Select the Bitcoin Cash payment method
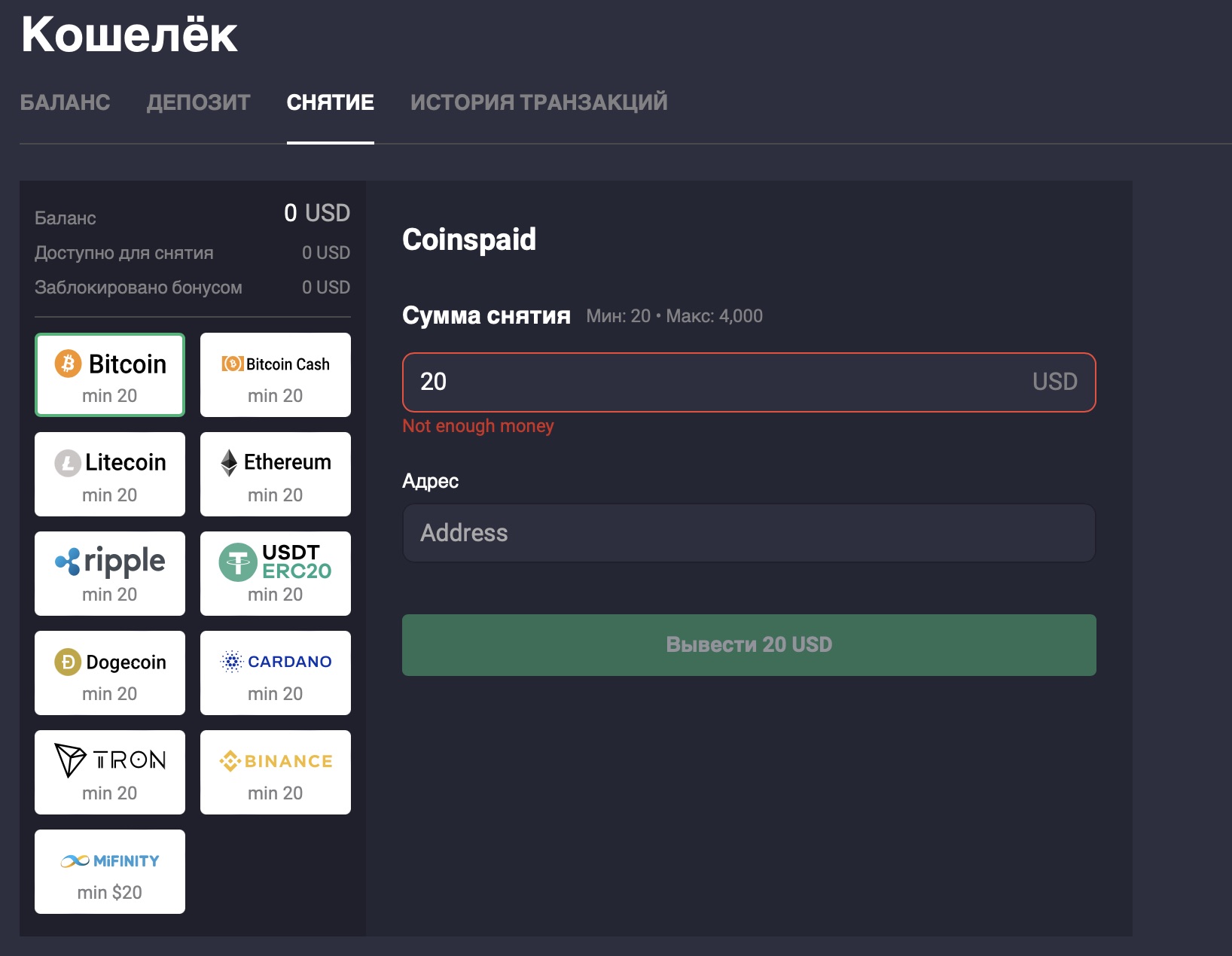The image size is (1232, 956). (276, 375)
